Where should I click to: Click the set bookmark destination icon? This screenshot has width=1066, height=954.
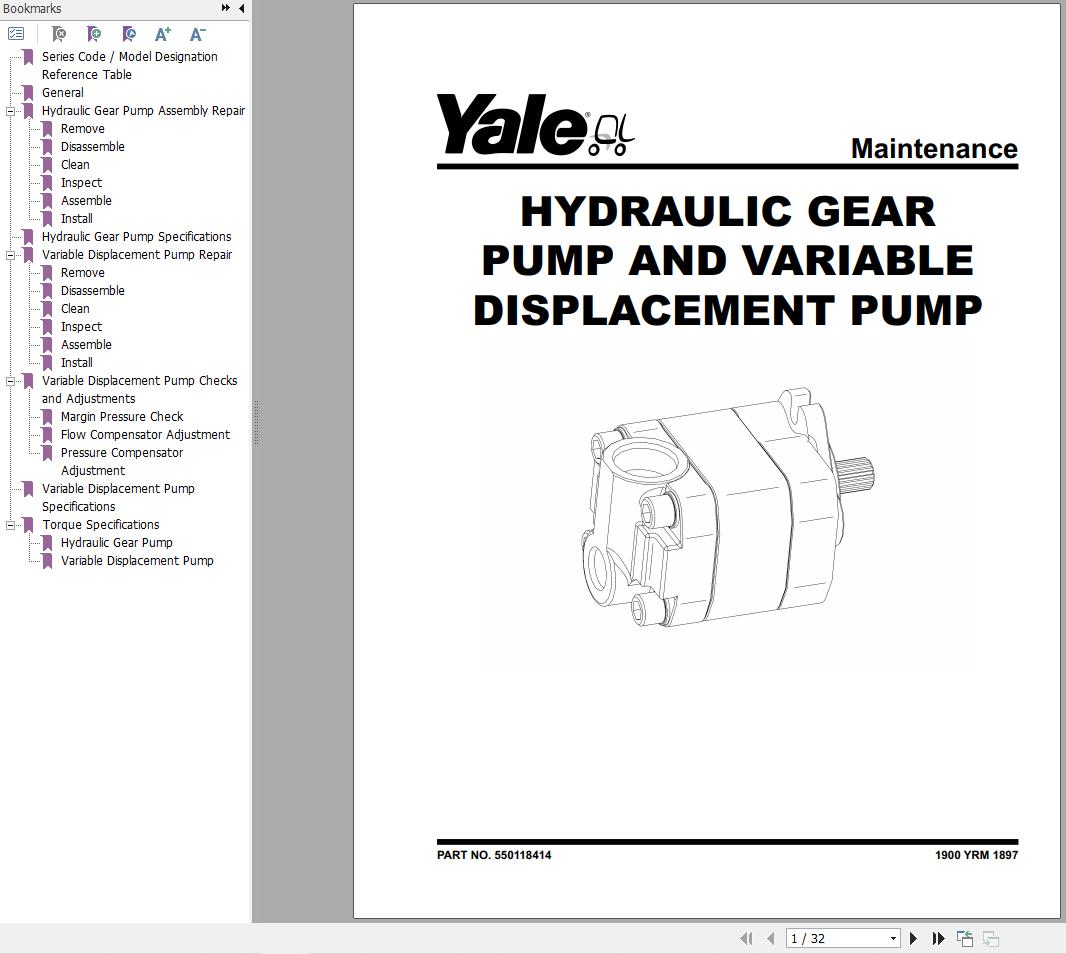point(128,33)
